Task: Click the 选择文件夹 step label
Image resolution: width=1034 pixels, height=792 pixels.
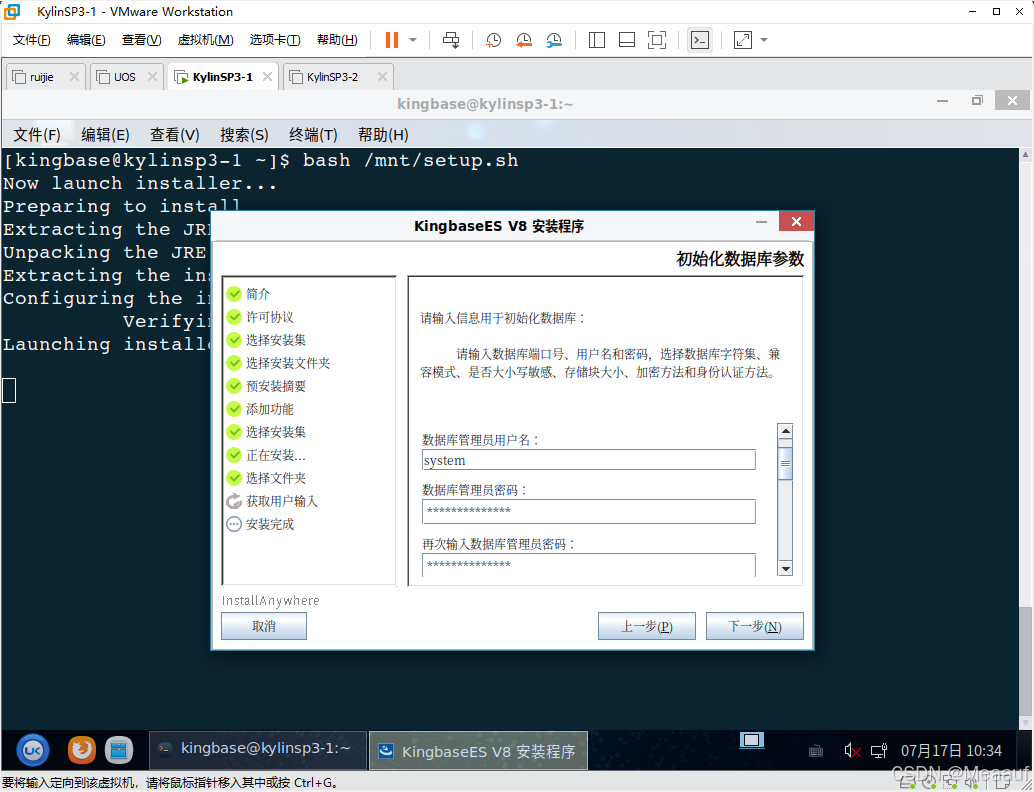Action: (x=276, y=478)
